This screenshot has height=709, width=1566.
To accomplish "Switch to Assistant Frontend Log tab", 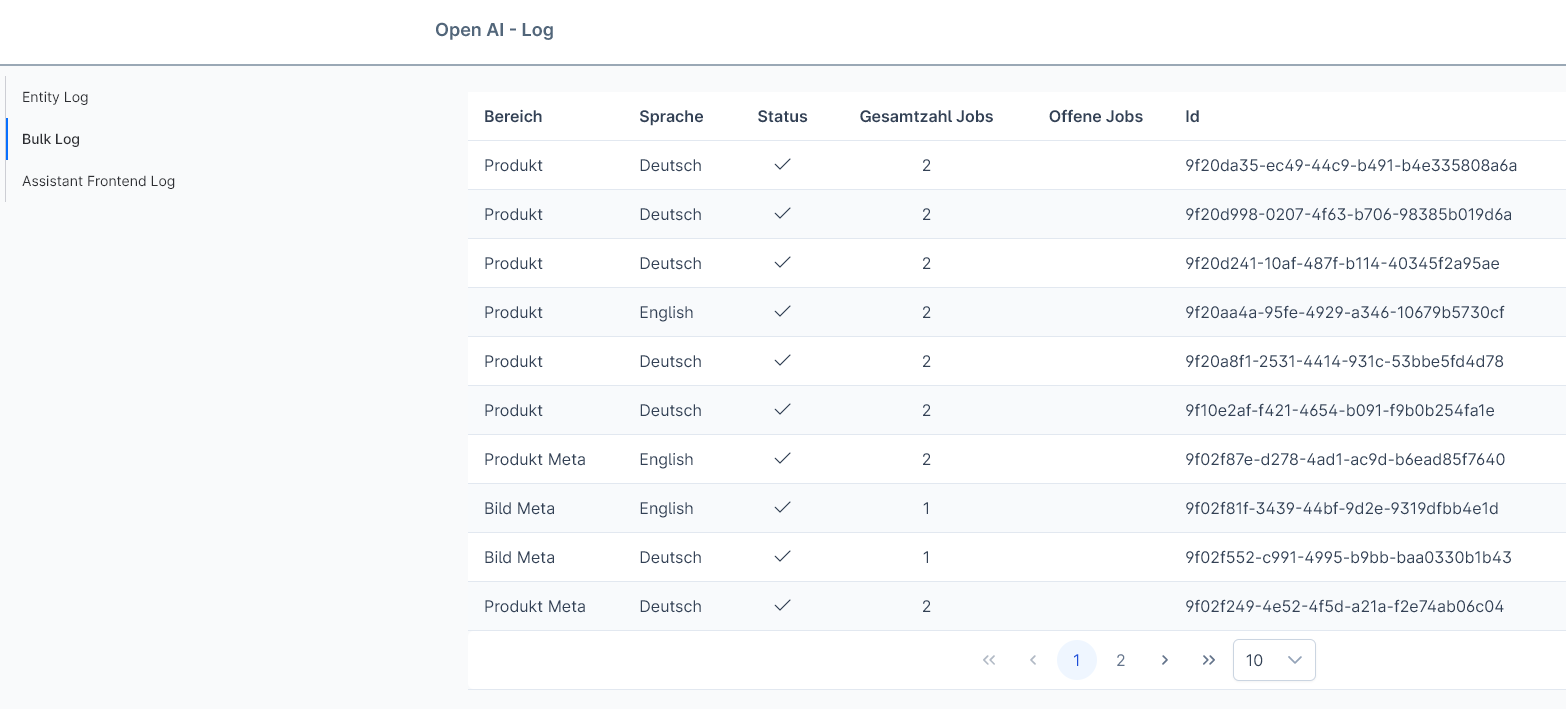I will 98,181.
